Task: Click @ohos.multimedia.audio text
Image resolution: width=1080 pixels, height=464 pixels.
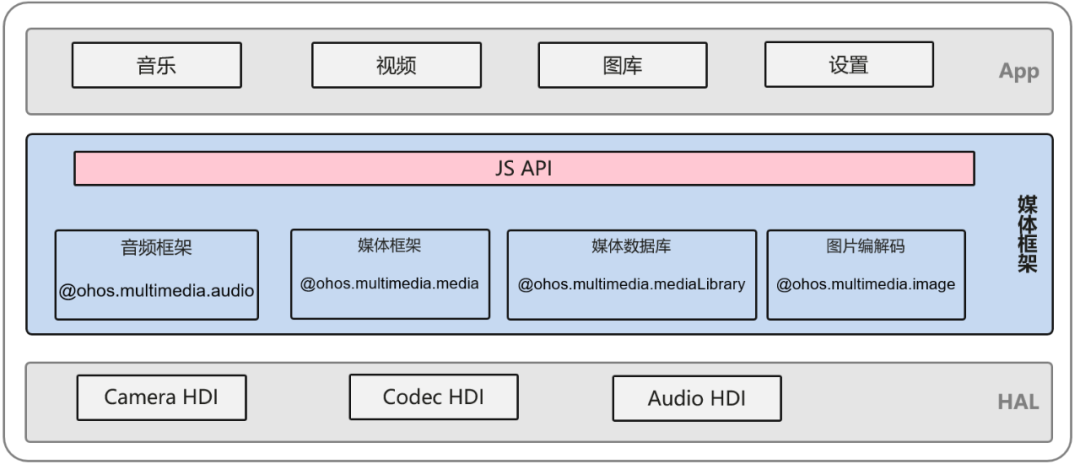Action: click(x=156, y=291)
